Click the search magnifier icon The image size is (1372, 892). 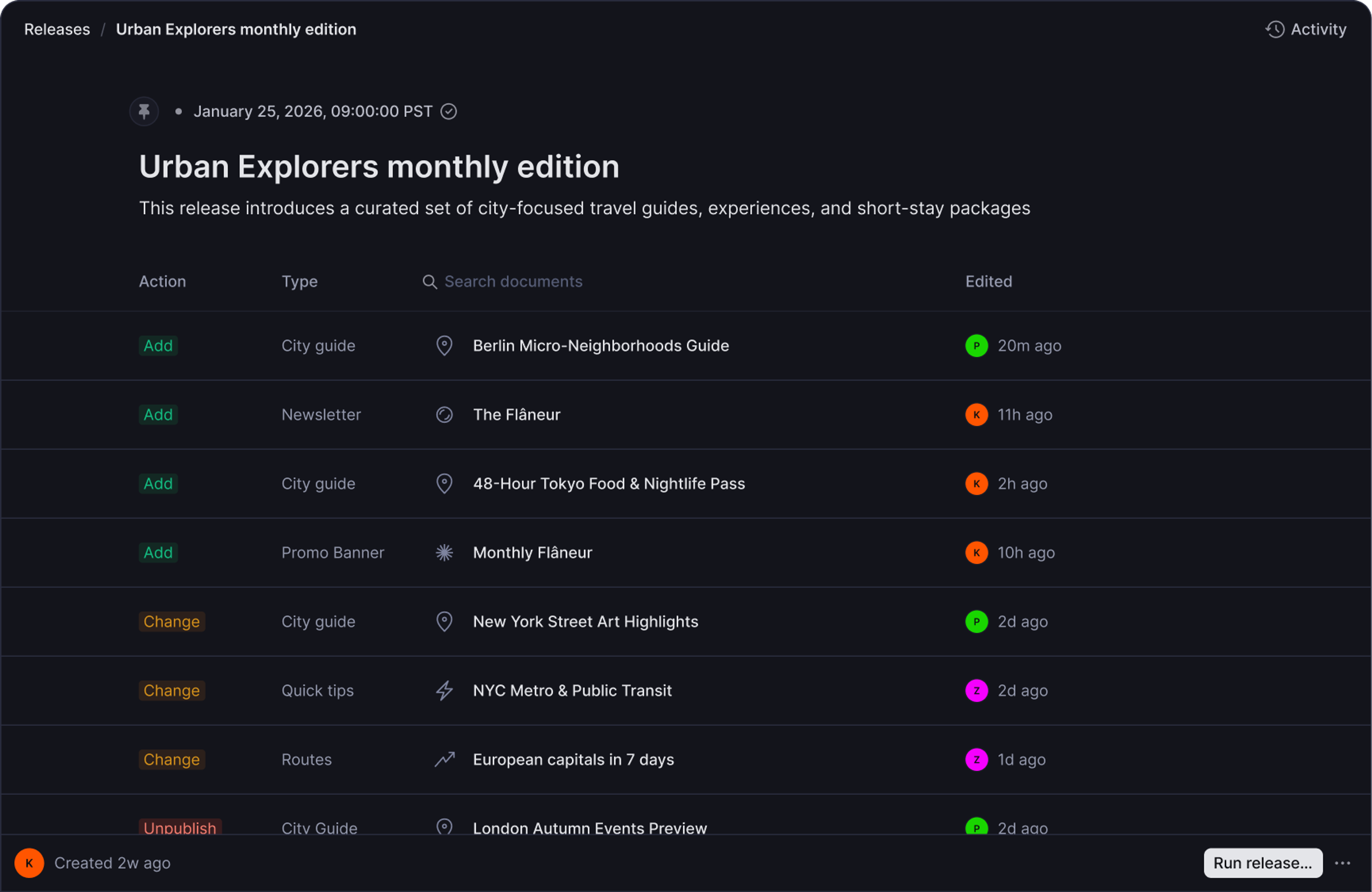click(429, 282)
